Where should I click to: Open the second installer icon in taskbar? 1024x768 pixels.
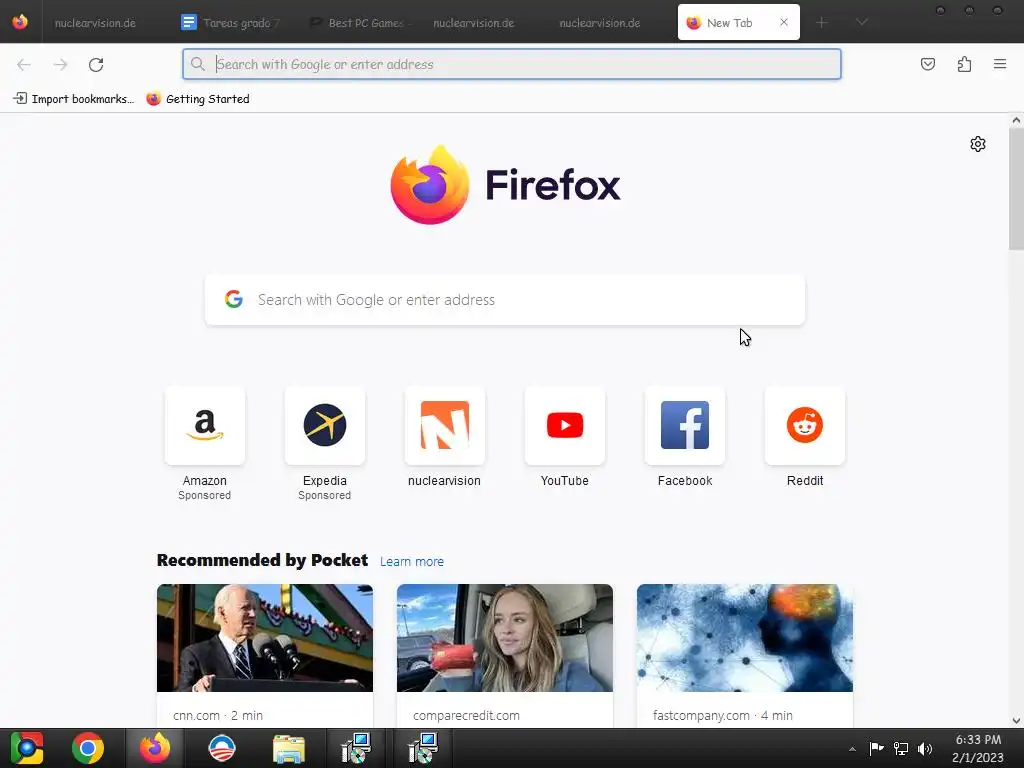tap(423, 748)
